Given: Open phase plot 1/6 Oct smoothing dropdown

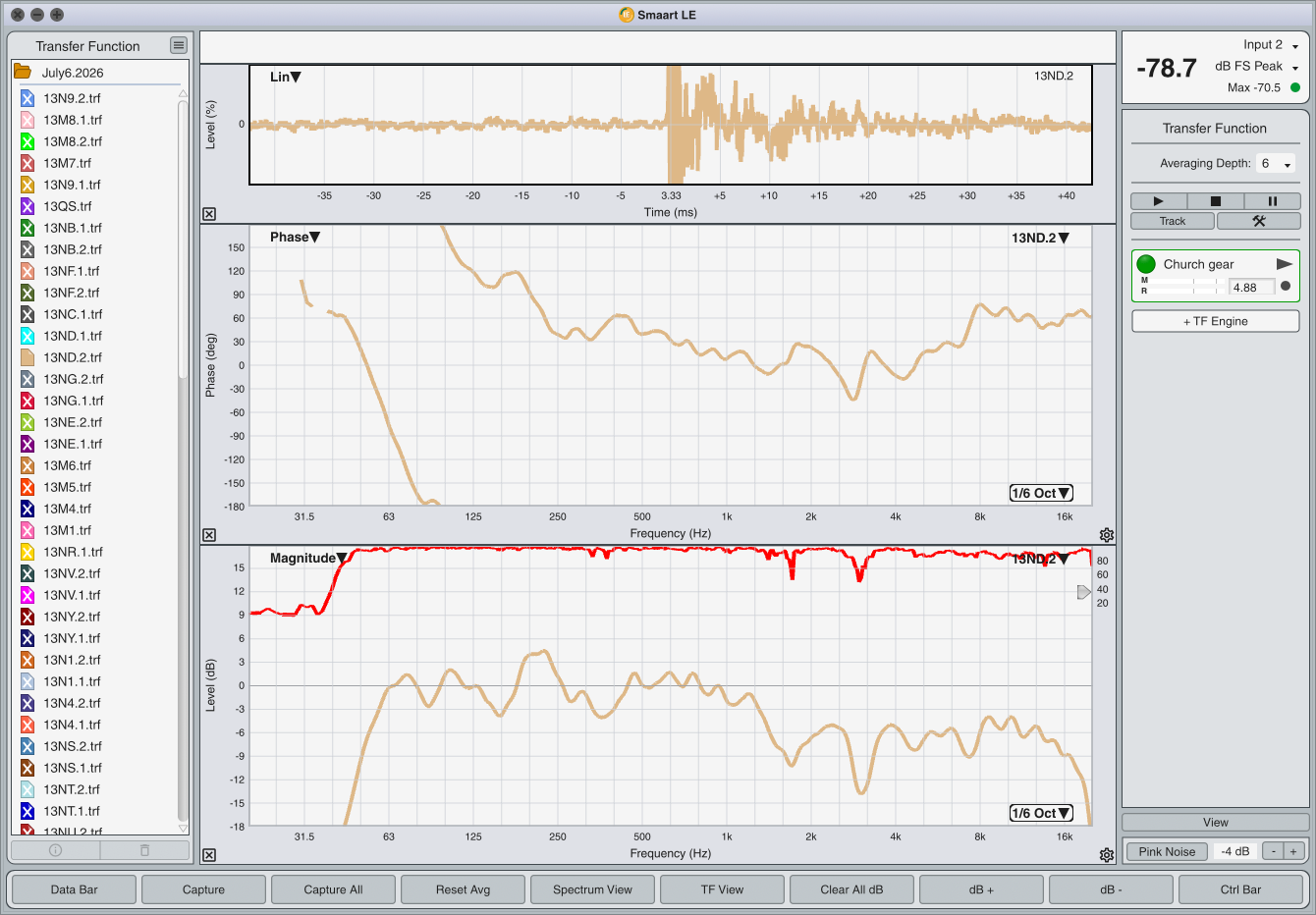Looking at the screenshot, I should pos(1041,493).
